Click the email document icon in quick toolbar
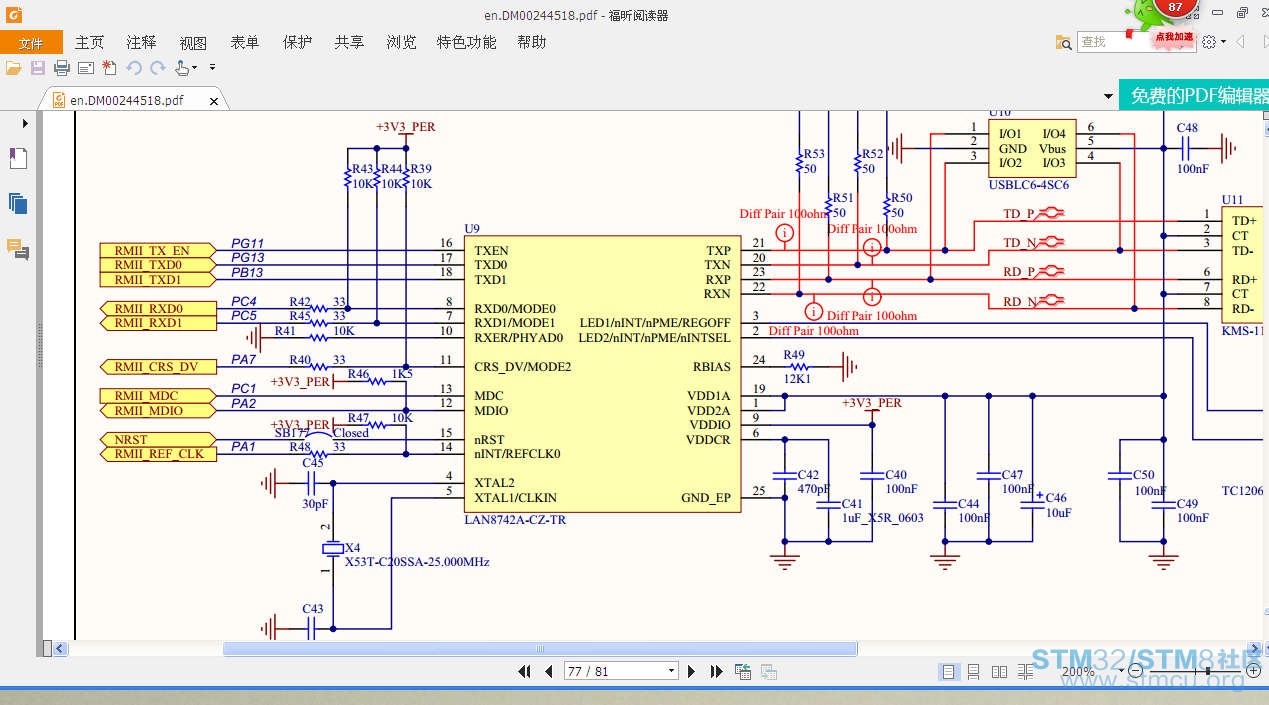1269x705 pixels. [x=86, y=68]
